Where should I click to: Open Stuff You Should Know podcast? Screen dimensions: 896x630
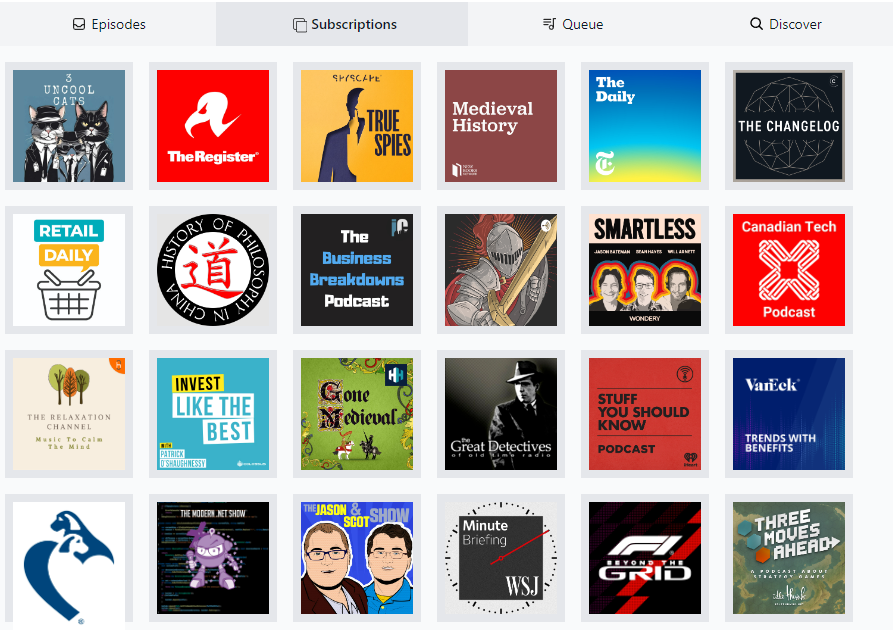pos(645,414)
